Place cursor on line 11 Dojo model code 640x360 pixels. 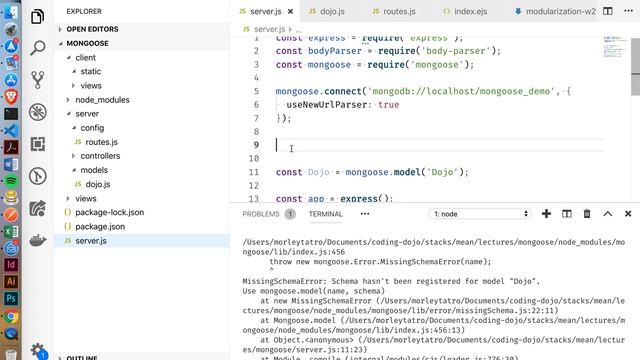pos(372,172)
